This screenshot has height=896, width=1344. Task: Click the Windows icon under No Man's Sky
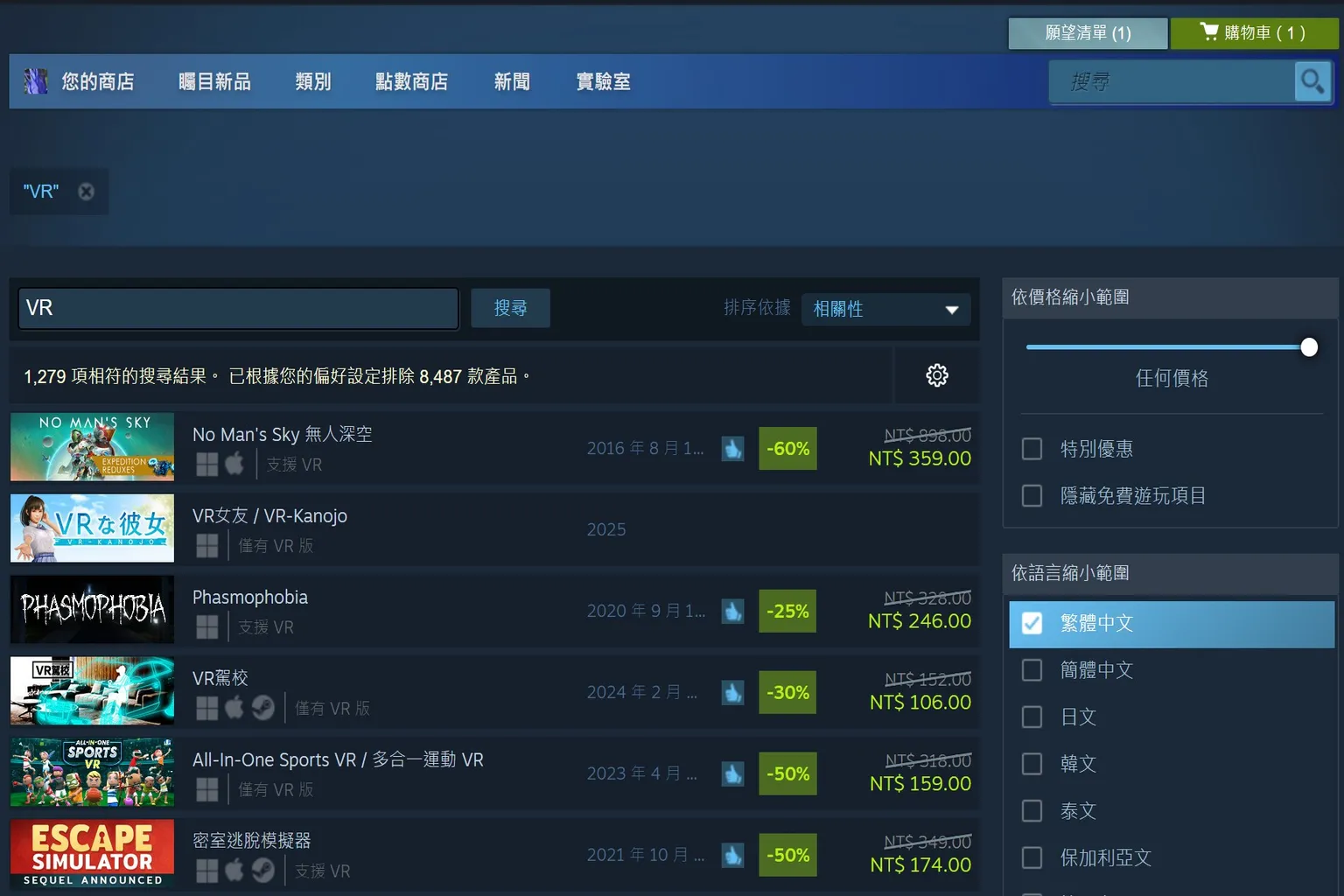[x=207, y=464]
